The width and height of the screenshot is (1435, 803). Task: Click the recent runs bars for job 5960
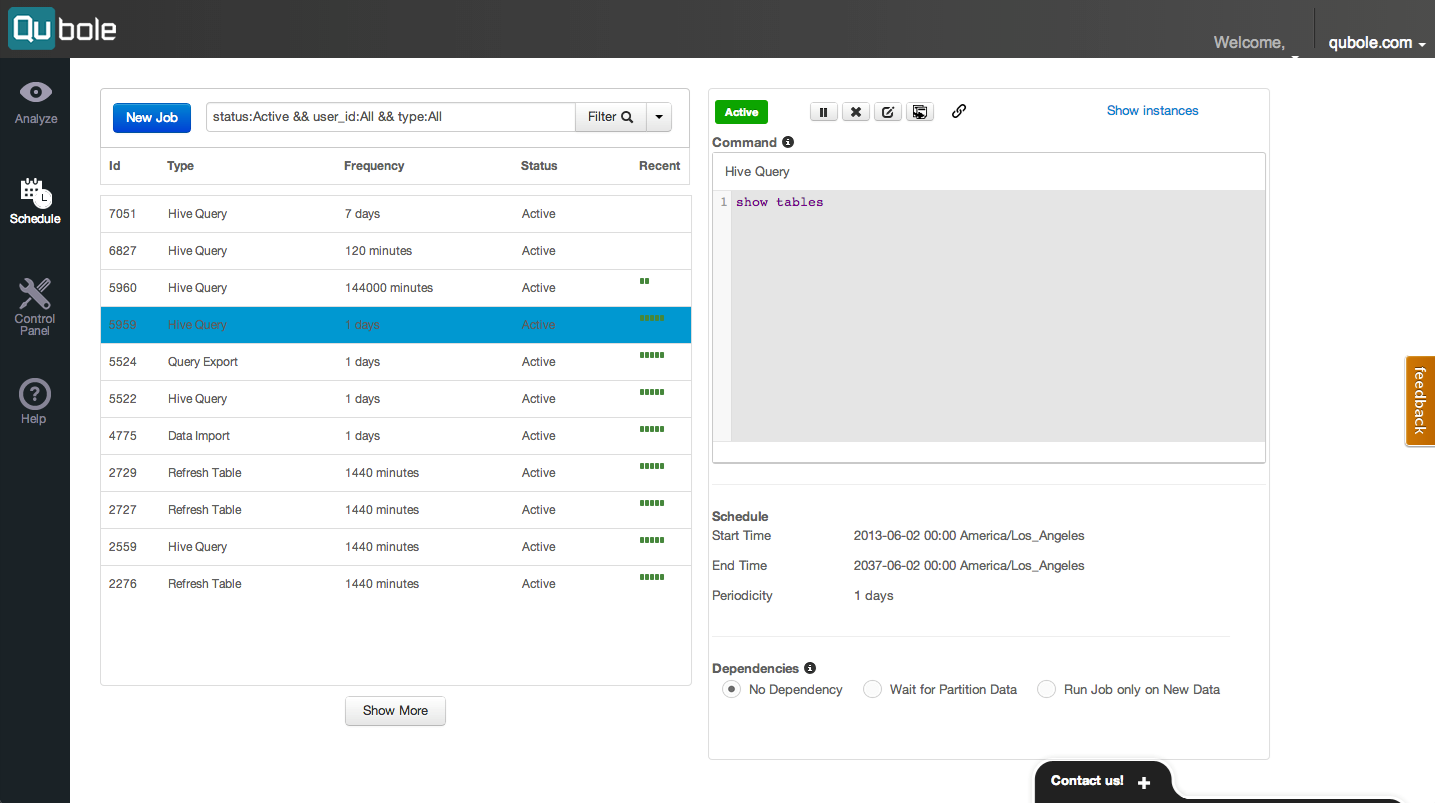pos(645,281)
